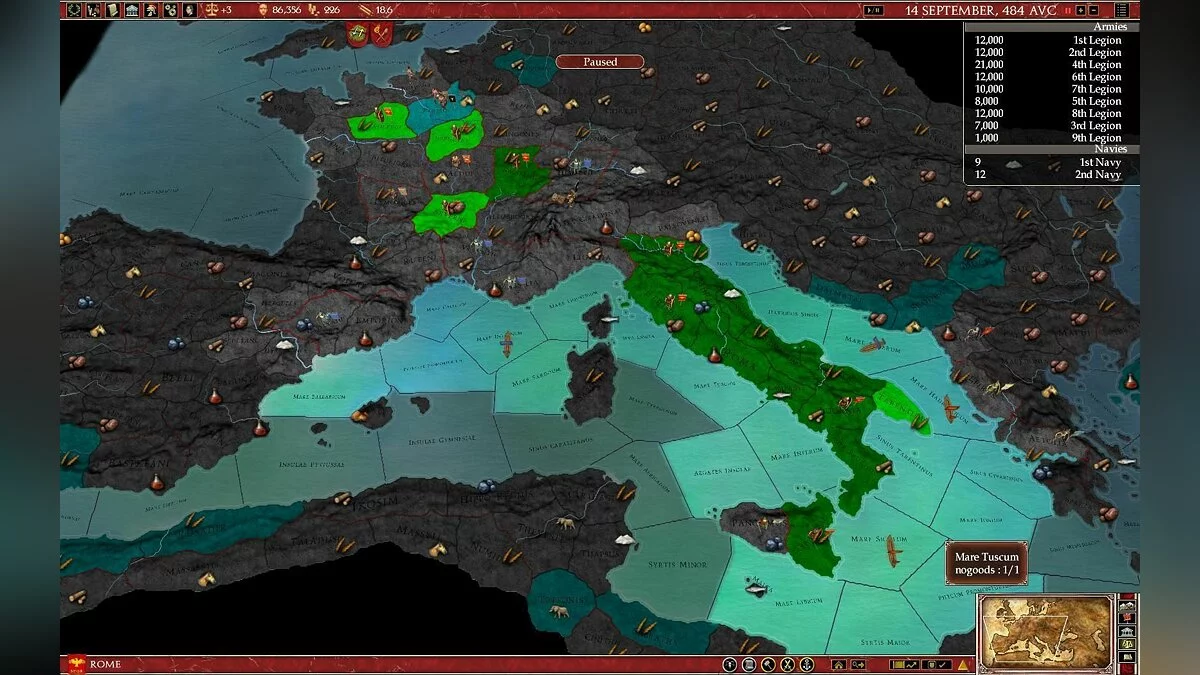Screen dimensions: 1200x675
Task: Open the laurel wreath overview icon
Action: (74, 10)
